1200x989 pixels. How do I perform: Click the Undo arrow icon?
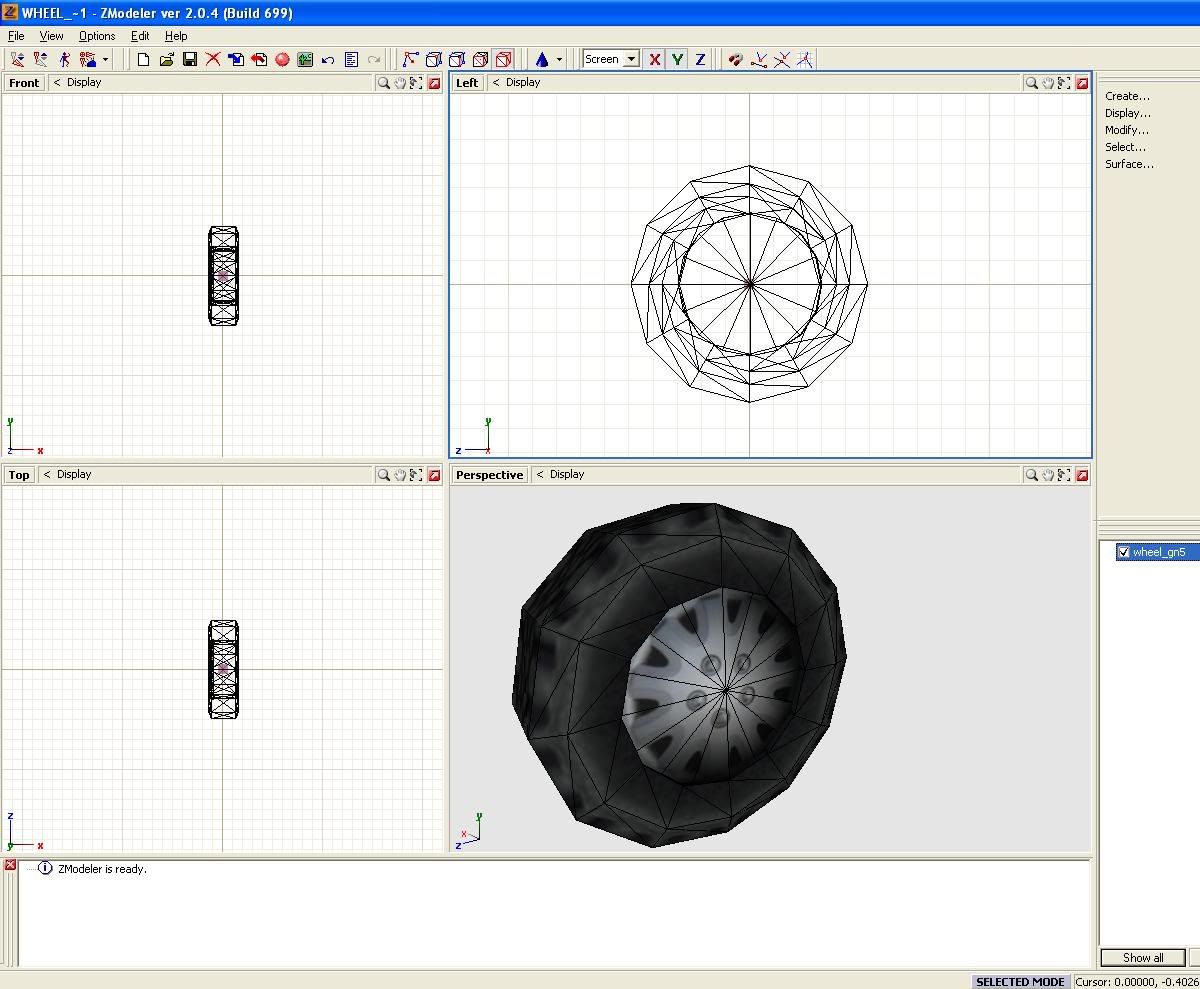coord(328,60)
